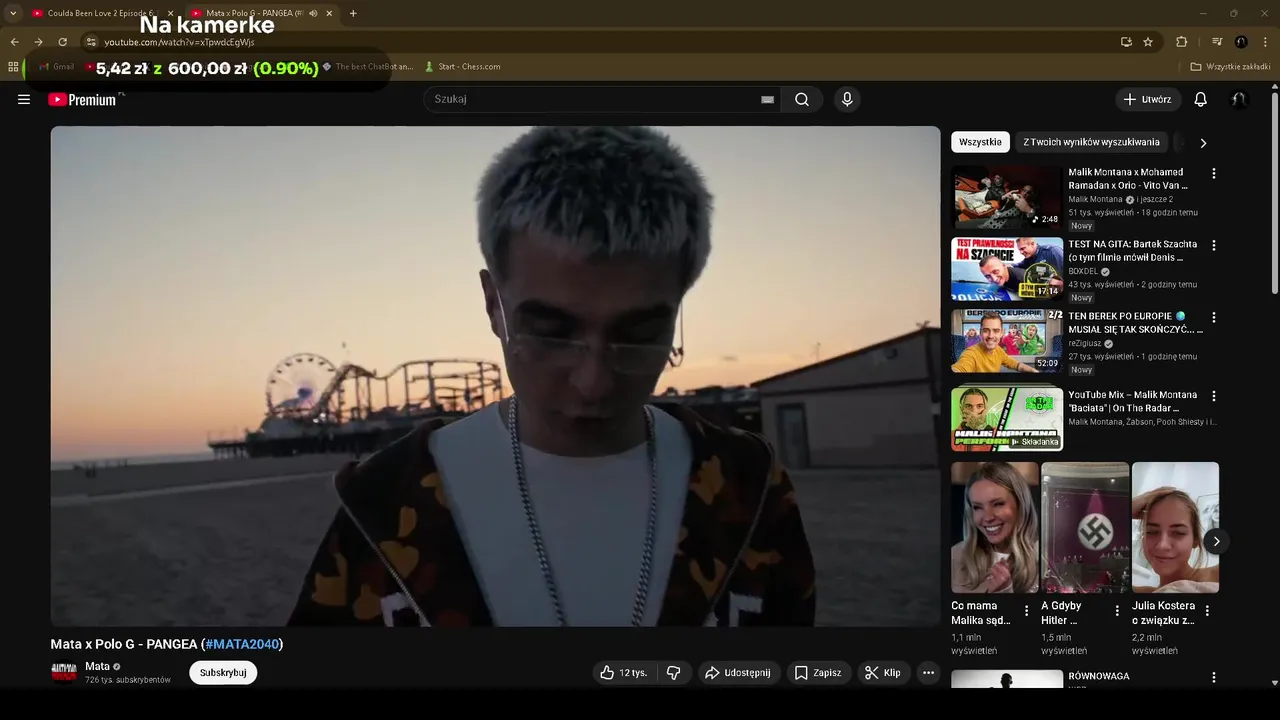Viewport: 1280px width, 720px height.
Task: Click the video player to pause
Action: tap(495, 376)
